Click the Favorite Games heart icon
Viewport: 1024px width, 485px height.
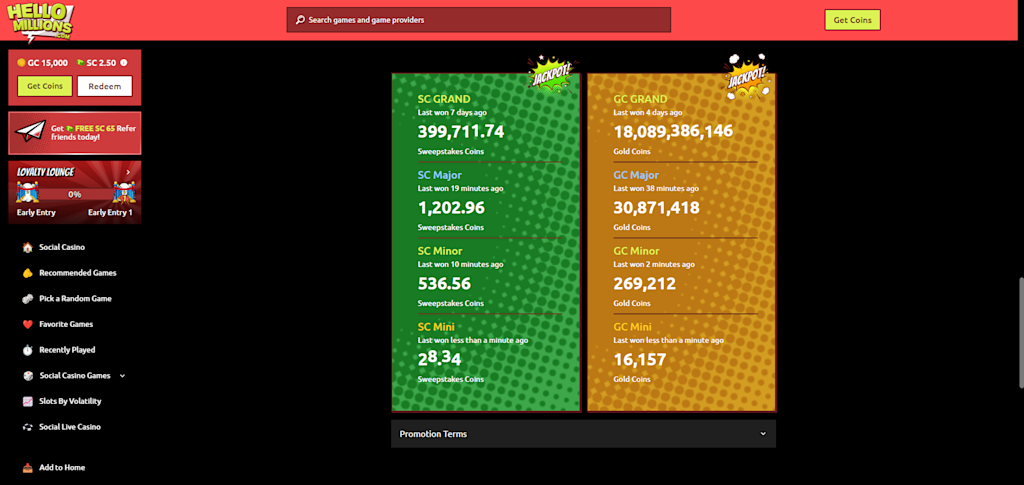point(27,324)
